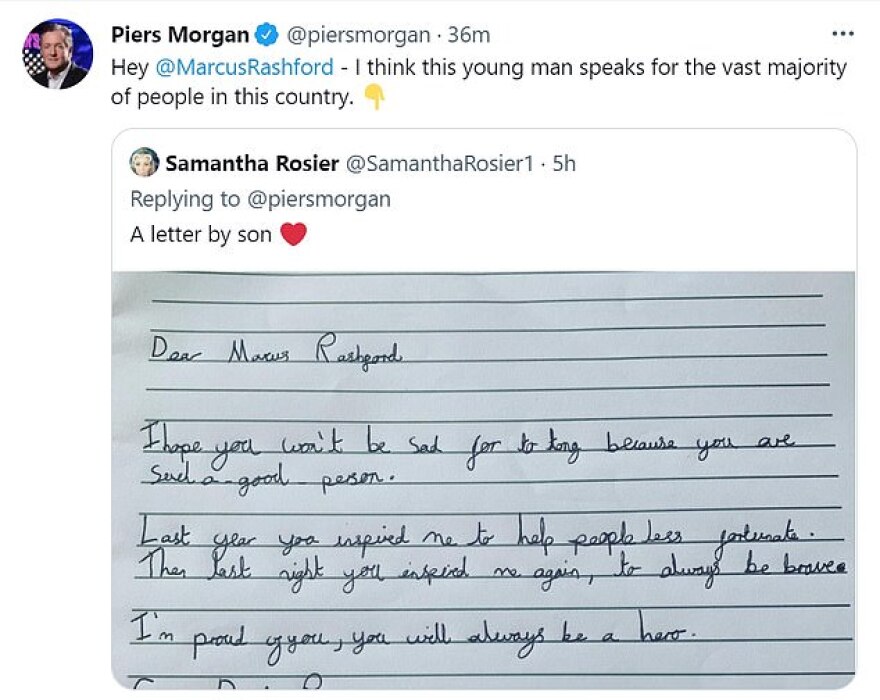Open the 5h quoted tweet timestamp
This screenshot has width=880, height=700.
[x=564, y=164]
